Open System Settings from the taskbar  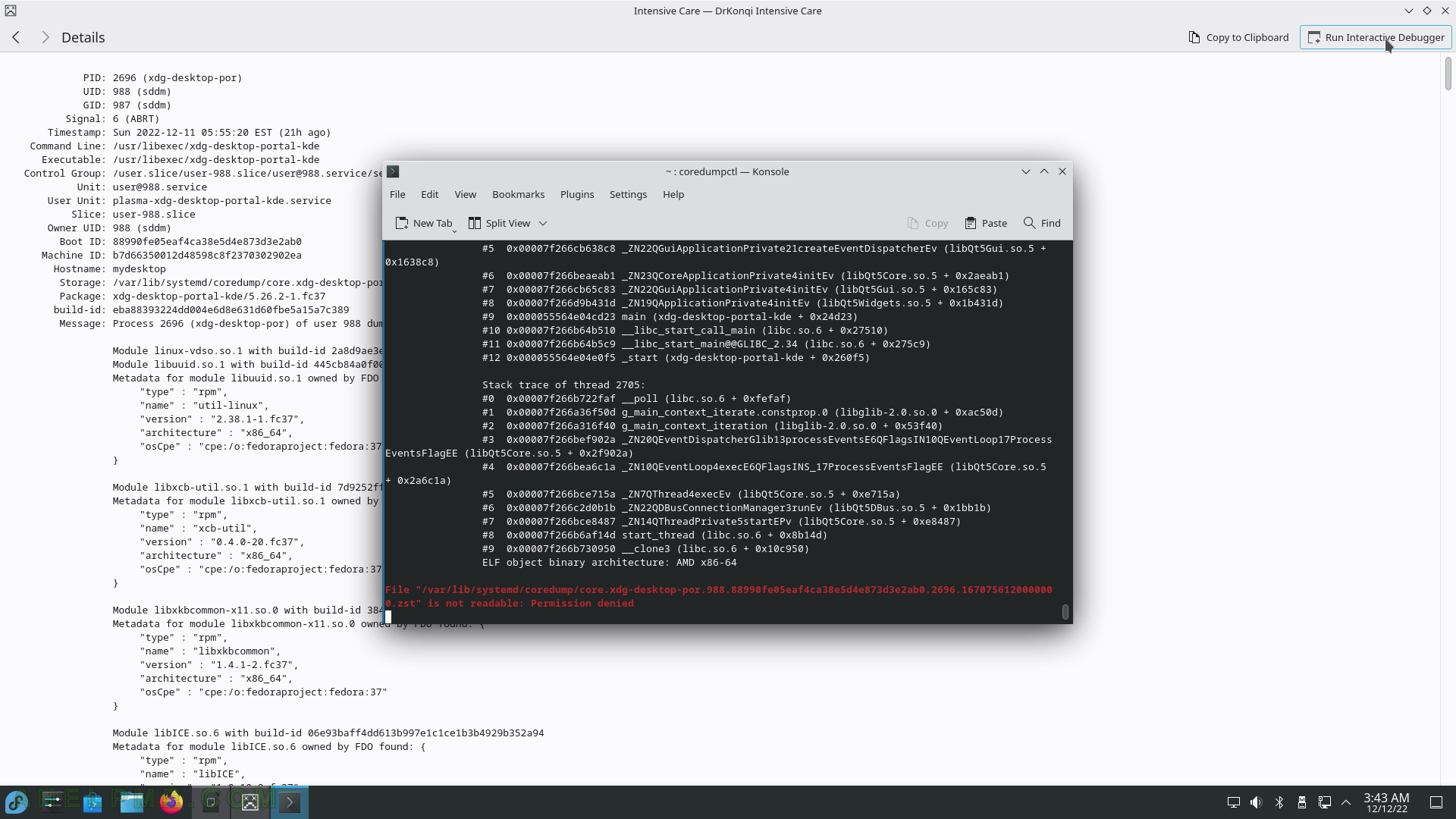pyautogui.click(x=52, y=802)
